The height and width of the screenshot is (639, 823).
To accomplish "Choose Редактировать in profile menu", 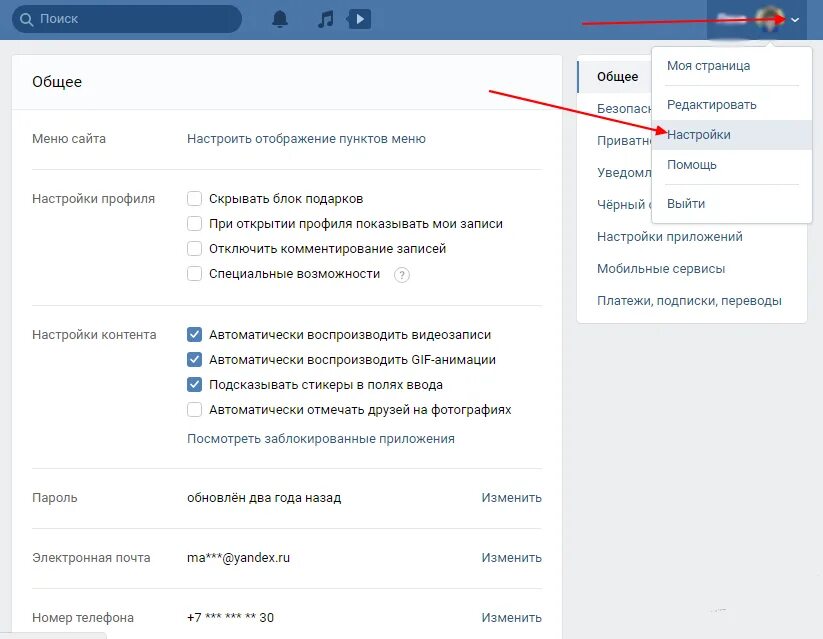I will [732, 105].
